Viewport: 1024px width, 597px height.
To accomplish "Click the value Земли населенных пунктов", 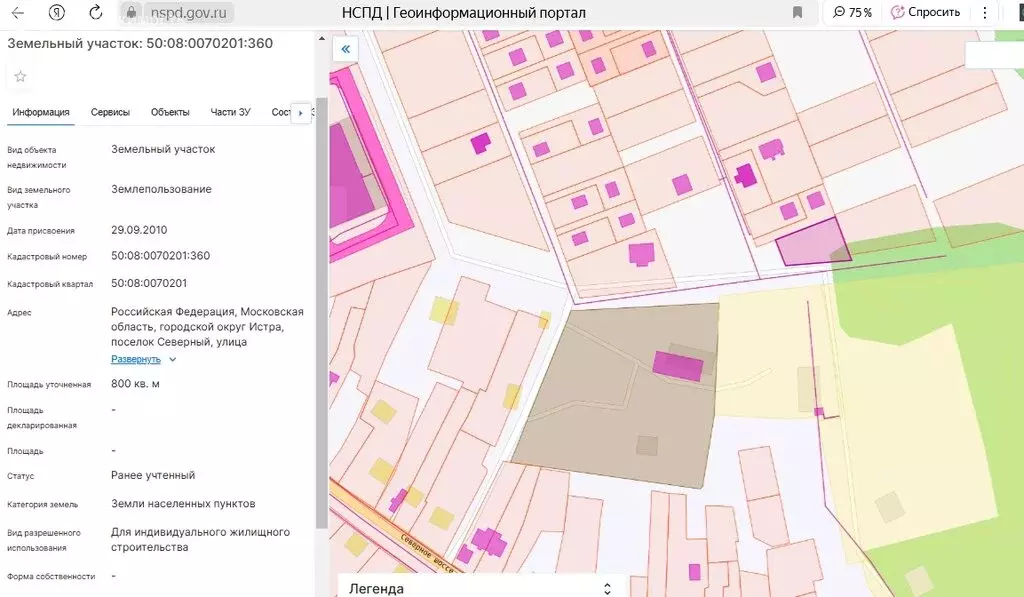I will (183, 504).
